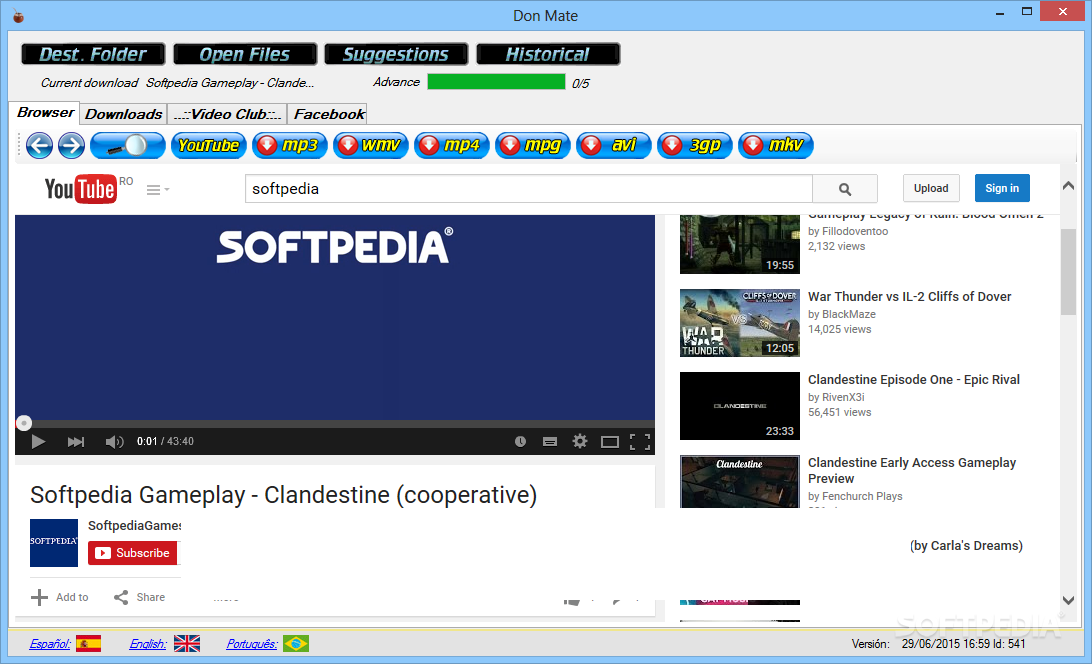
Task: Open Clandestine Early Access Gameplay Preview link
Action: pyautogui.click(x=912, y=470)
